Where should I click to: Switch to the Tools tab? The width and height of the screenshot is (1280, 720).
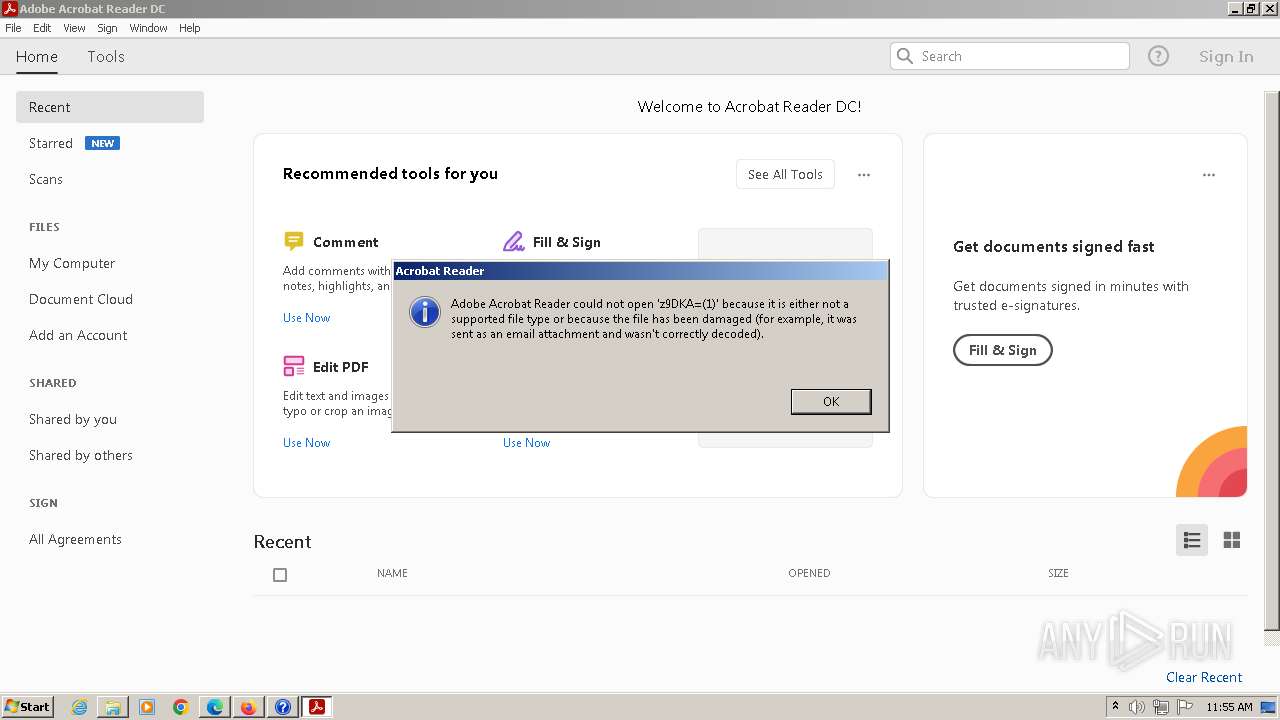tap(106, 57)
